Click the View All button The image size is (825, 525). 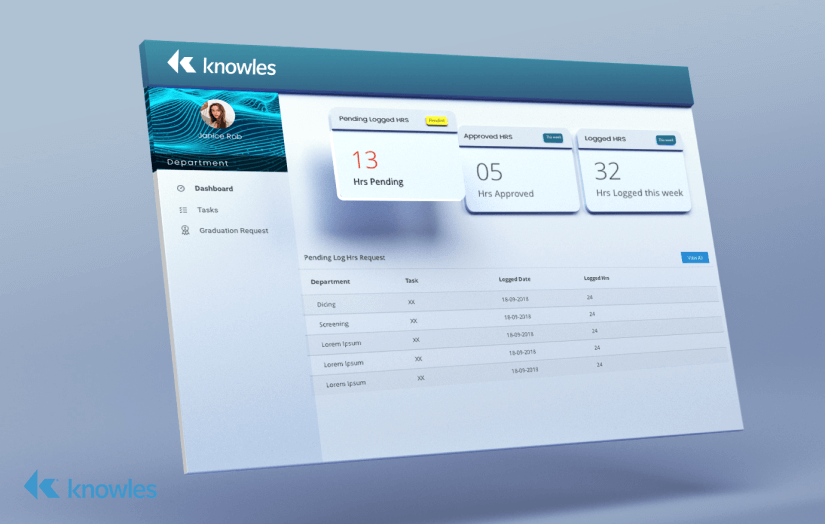[695, 258]
